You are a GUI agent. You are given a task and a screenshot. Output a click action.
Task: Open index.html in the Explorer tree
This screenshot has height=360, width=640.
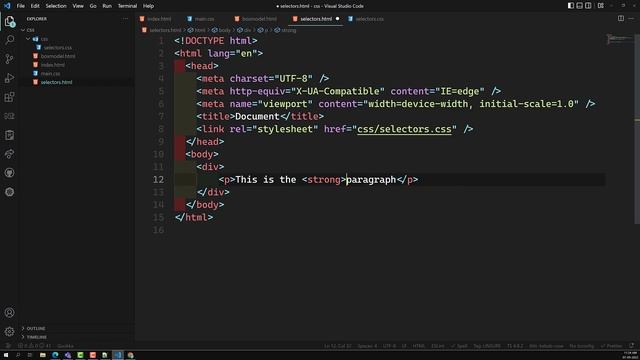[x=78, y=65]
